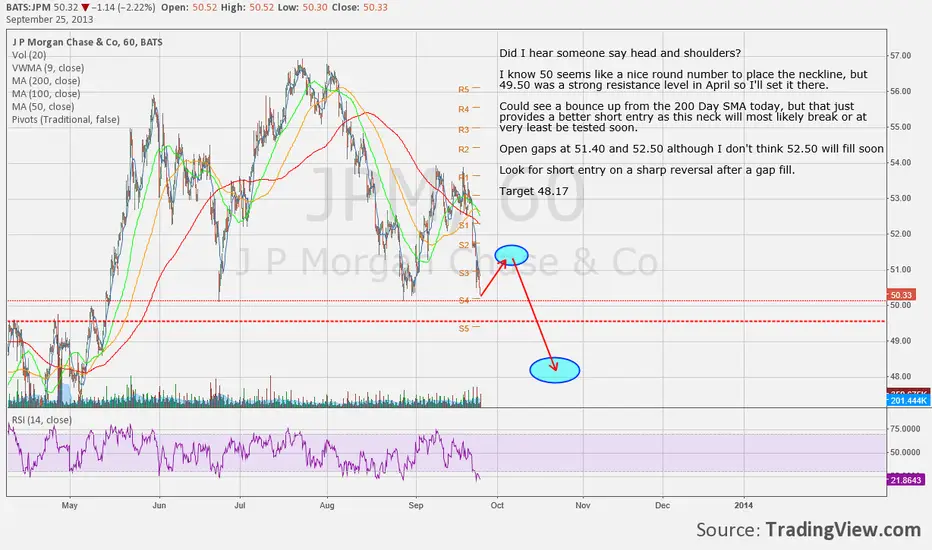932x550 pixels.
Task: Click the Oct label on time axis
Action: pyautogui.click(x=497, y=505)
